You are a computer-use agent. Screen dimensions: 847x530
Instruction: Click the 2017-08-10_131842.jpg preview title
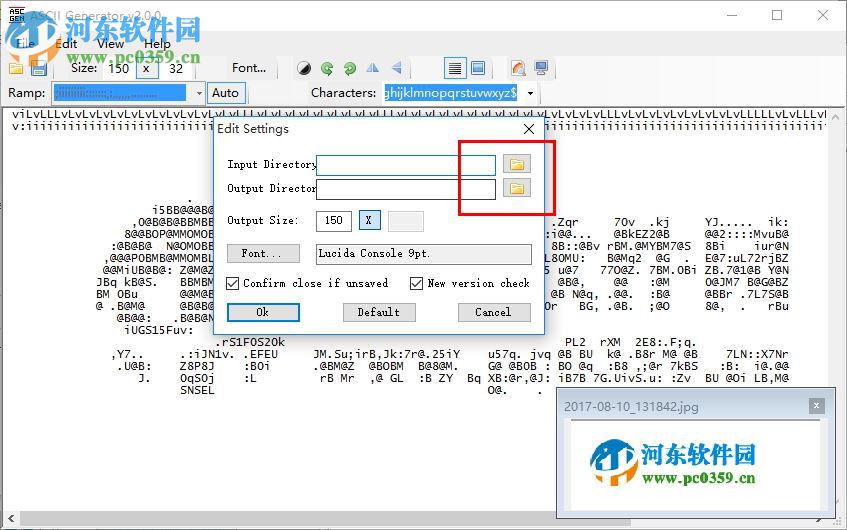tap(631, 407)
